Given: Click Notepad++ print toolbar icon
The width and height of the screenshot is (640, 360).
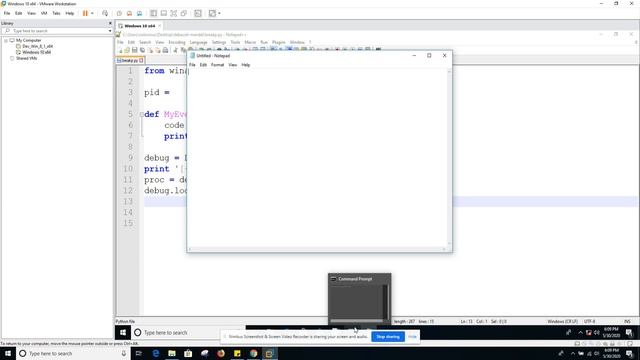Looking at the screenshot, I should (x=165, y=50).
